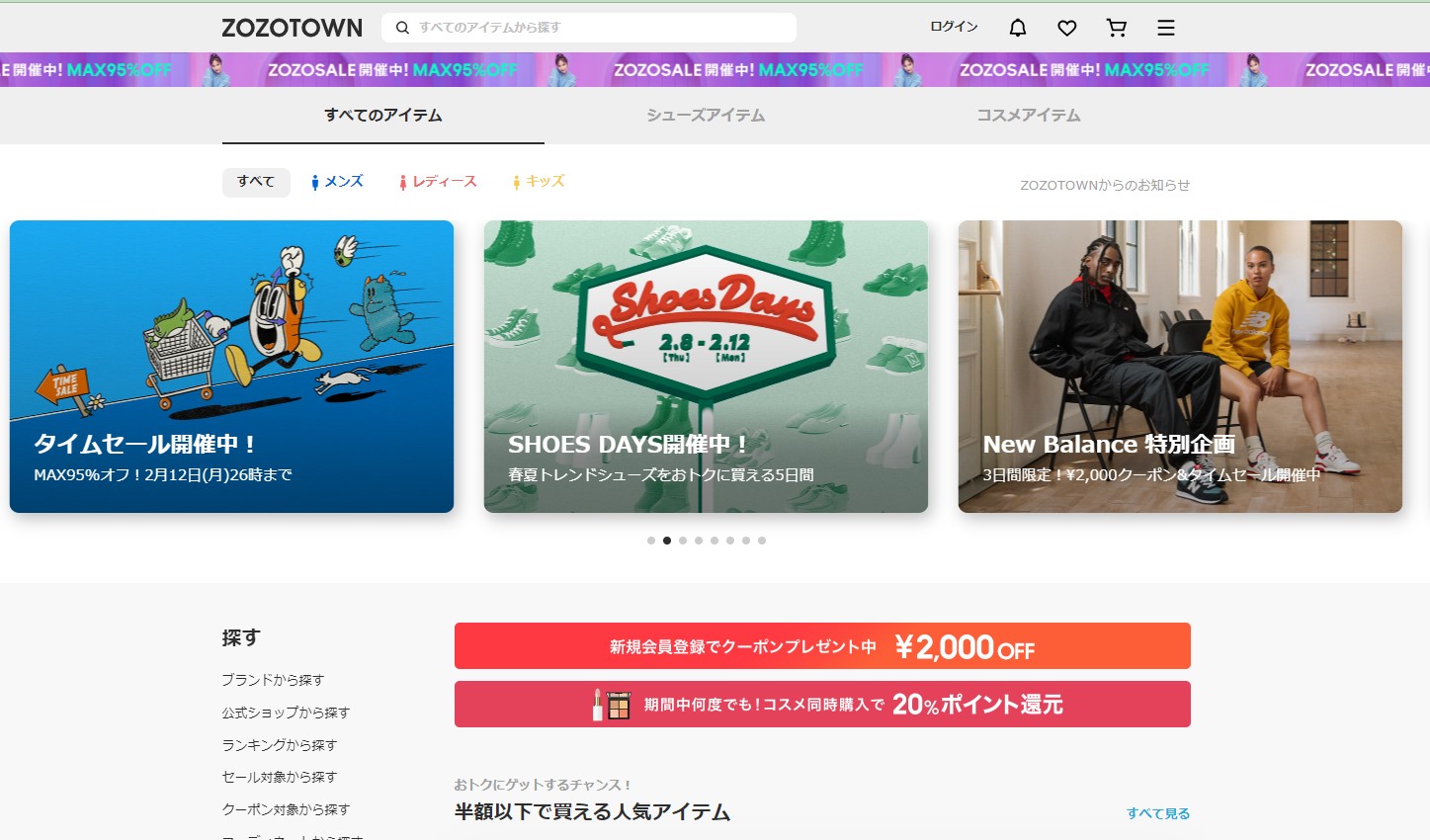Switch to コスメアイテム tab
This screenshot has width=1430, height=840.
coord(1029,116)
